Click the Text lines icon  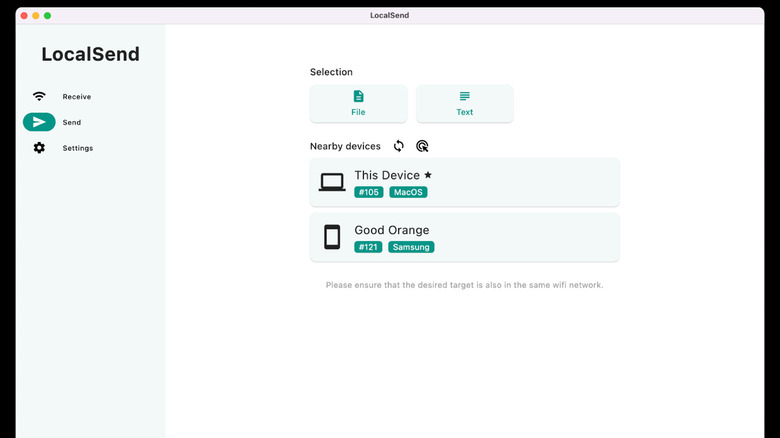464,96
